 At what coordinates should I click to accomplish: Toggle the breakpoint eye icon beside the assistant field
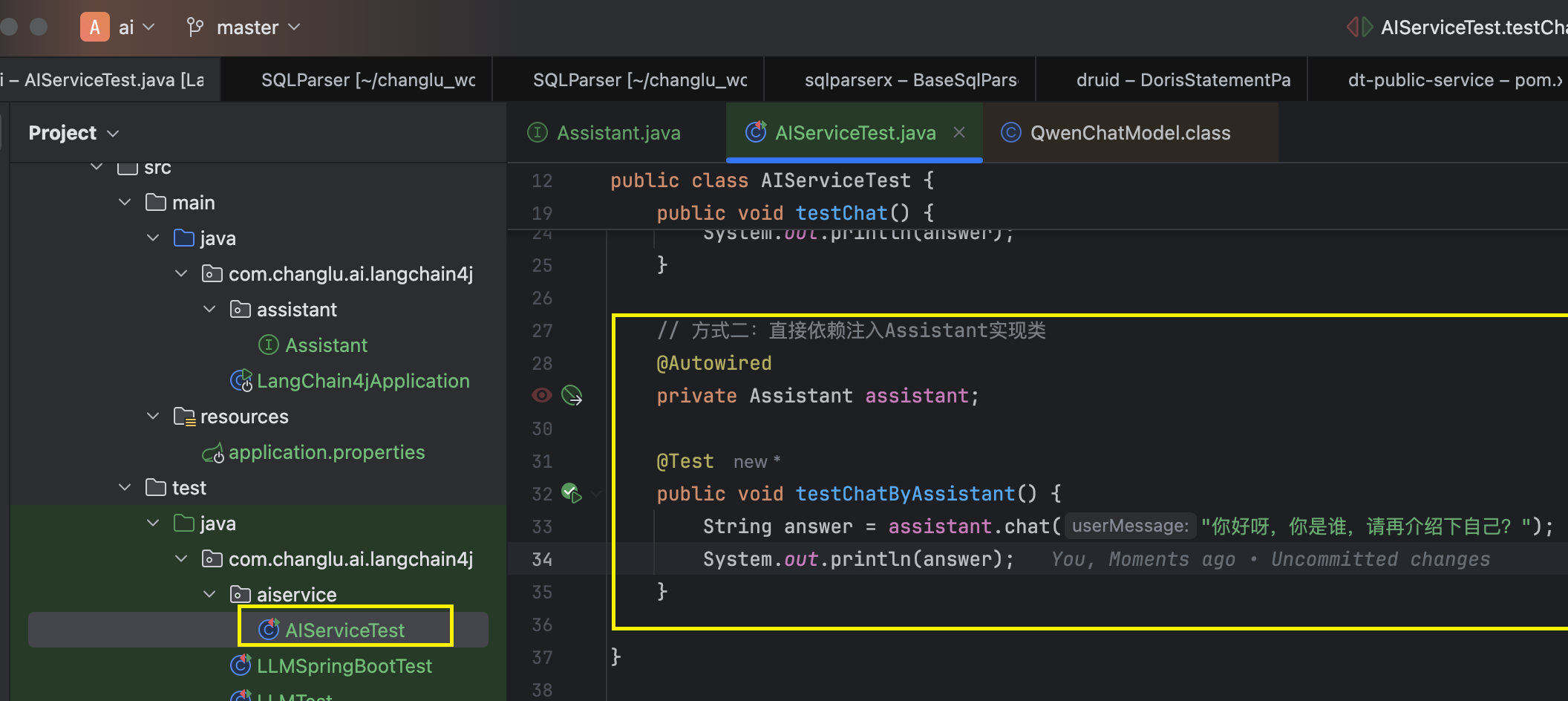pos(542,395)
